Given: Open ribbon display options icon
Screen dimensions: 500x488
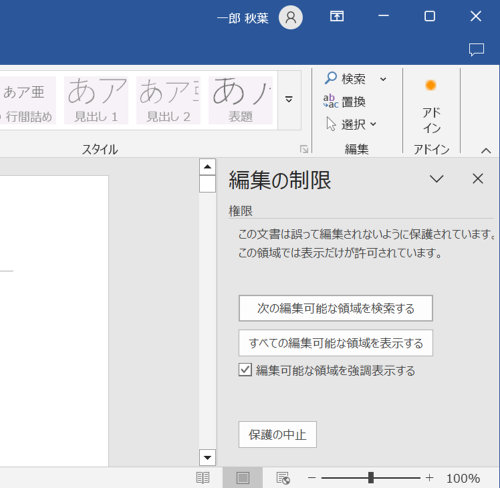Looking at the screenshot, I should click(337, 16).
